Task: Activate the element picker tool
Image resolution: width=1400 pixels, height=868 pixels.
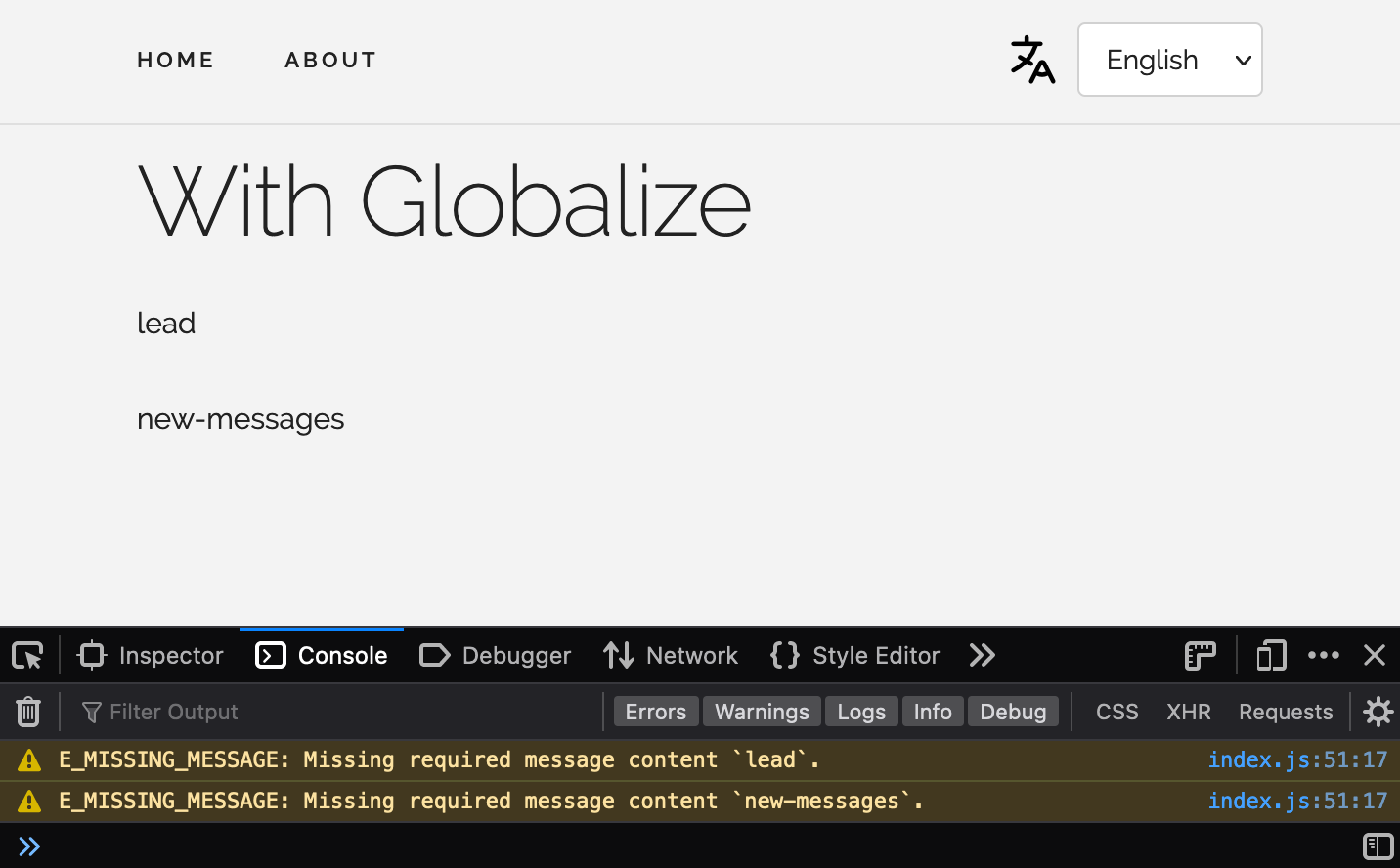Action: pyautogui.click(x=26, y=655)
